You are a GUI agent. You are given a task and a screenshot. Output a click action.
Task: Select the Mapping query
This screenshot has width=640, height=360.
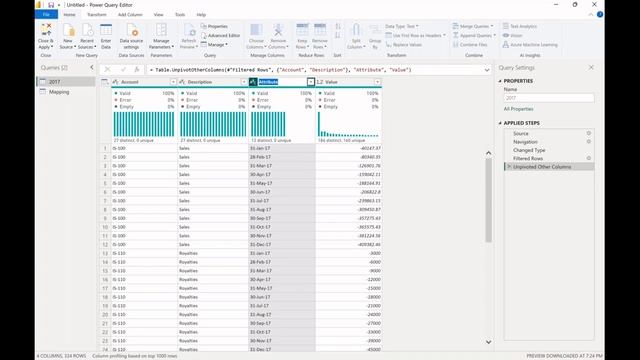coord(66,92)
